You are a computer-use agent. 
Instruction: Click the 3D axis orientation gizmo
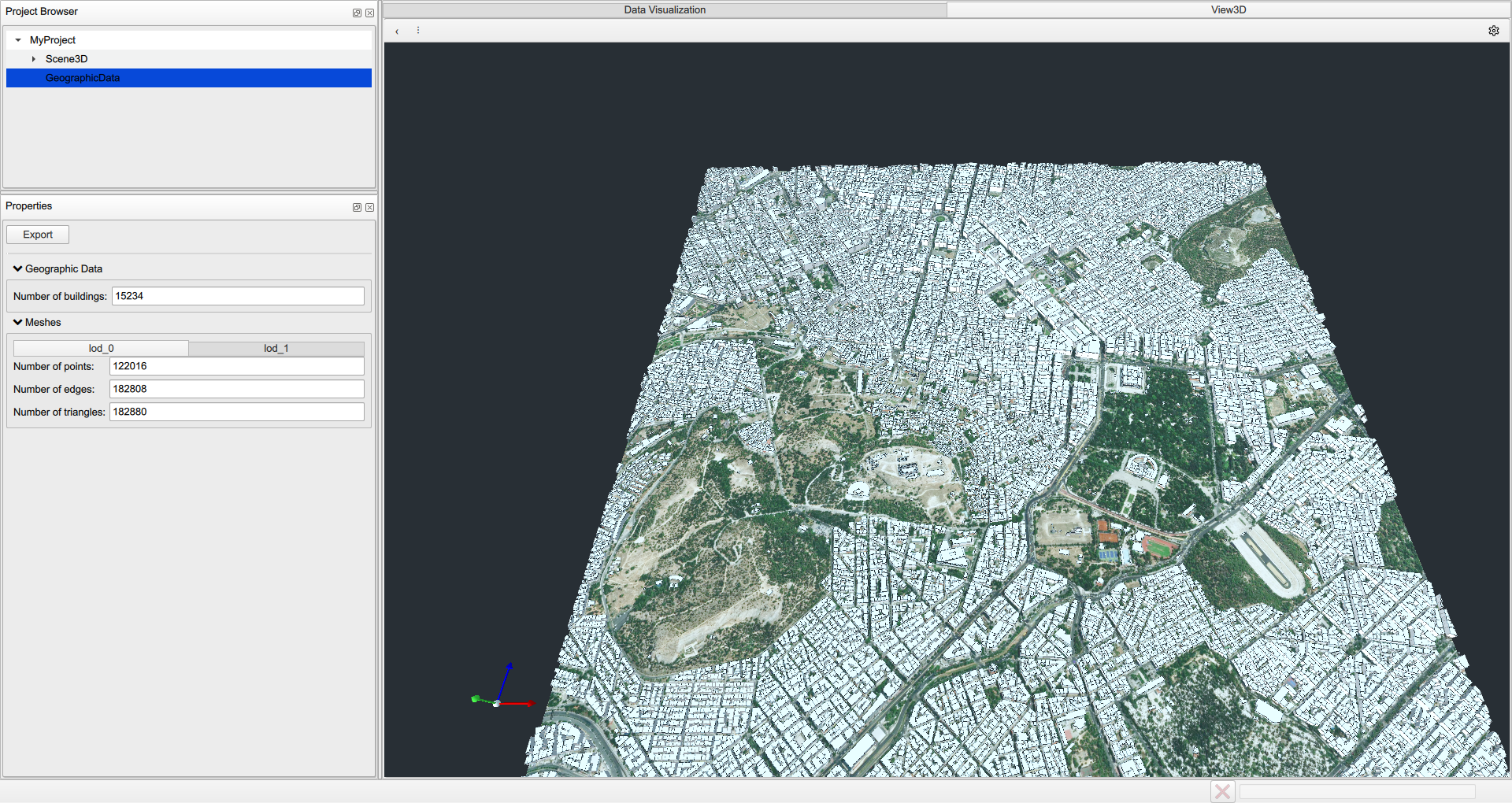(502, 686)
